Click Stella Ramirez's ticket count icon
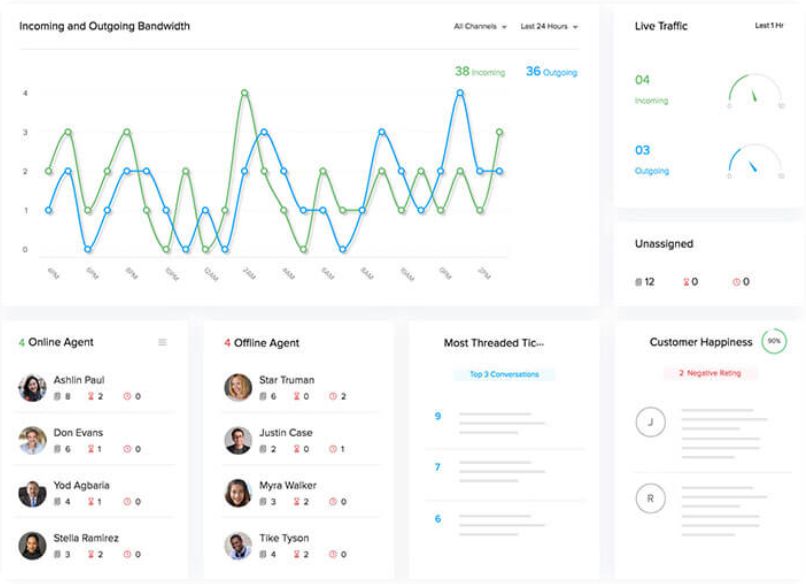This screenshot has width=806, height=584. pyautogui.click(x=58, y=554)
